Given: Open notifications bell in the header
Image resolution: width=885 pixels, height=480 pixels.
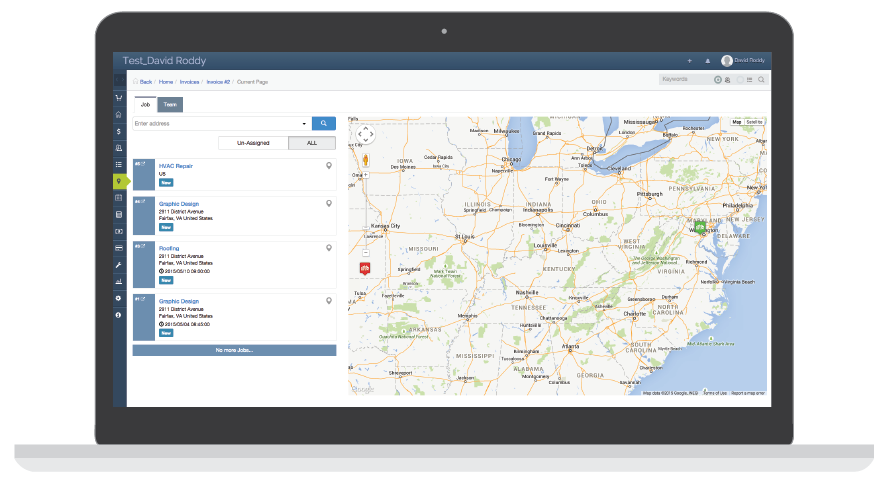Looking at the screenshot, I should coord(708,60).
